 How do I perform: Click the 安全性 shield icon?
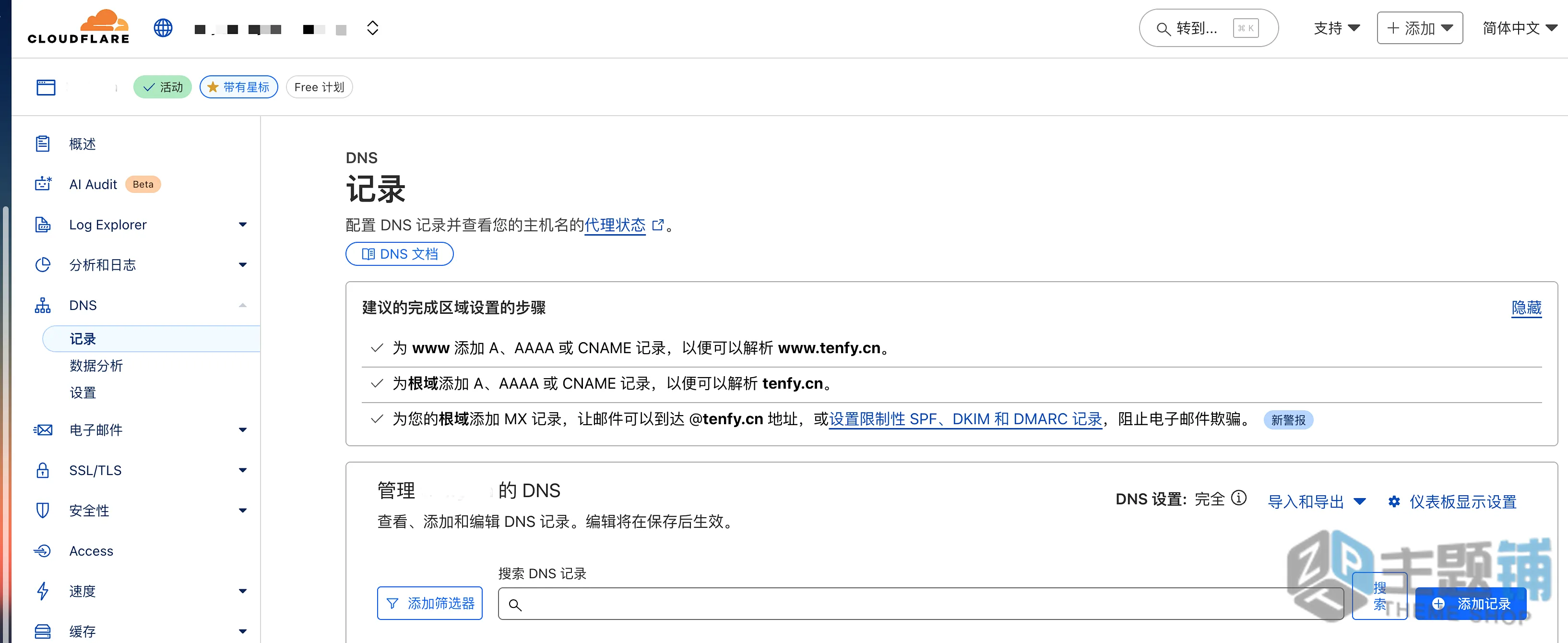pos(43,510)
